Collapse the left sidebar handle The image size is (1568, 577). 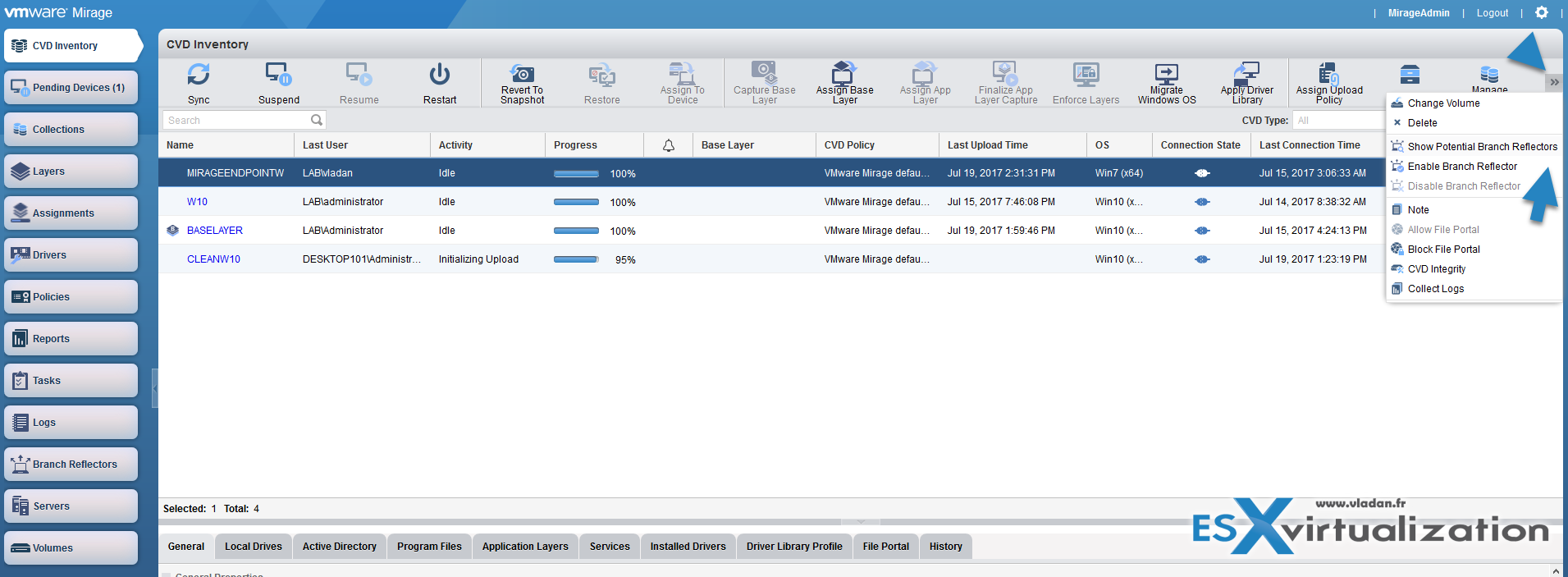(155, 388)
